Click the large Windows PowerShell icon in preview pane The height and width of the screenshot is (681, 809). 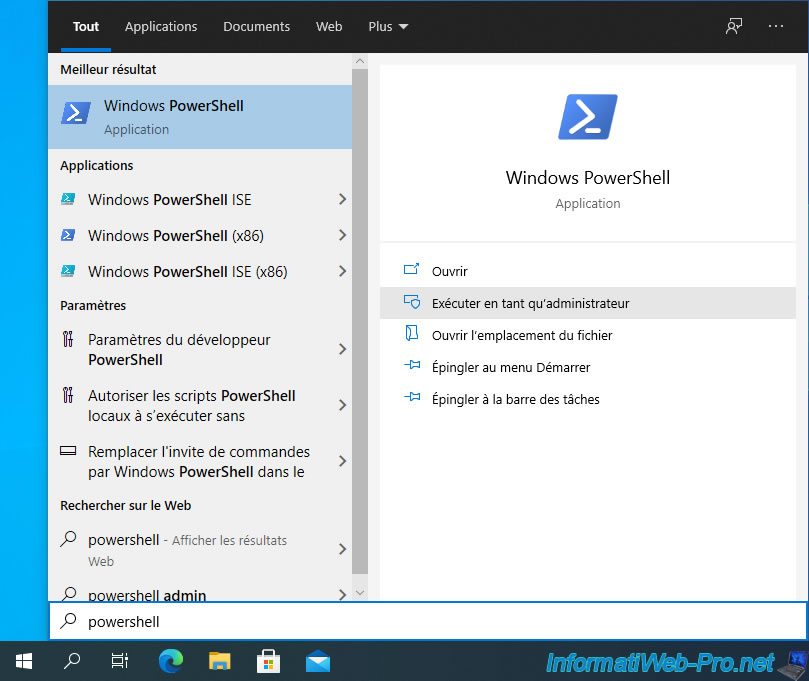[x=587, y=117]
